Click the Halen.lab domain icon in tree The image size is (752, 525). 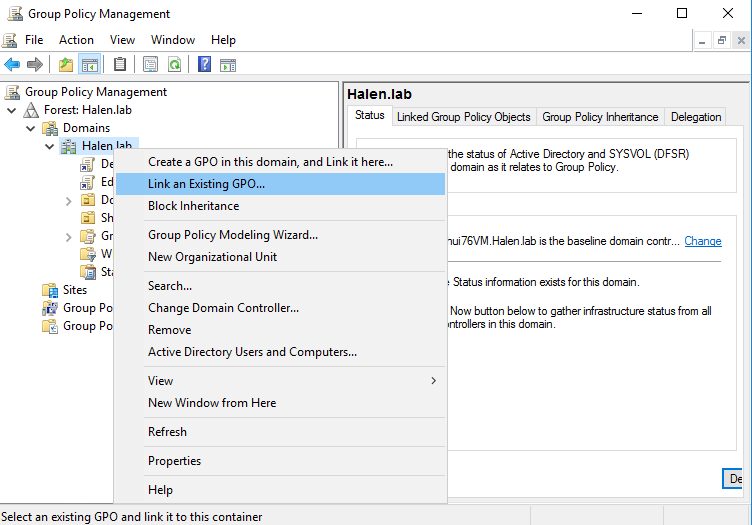[69, 146]
